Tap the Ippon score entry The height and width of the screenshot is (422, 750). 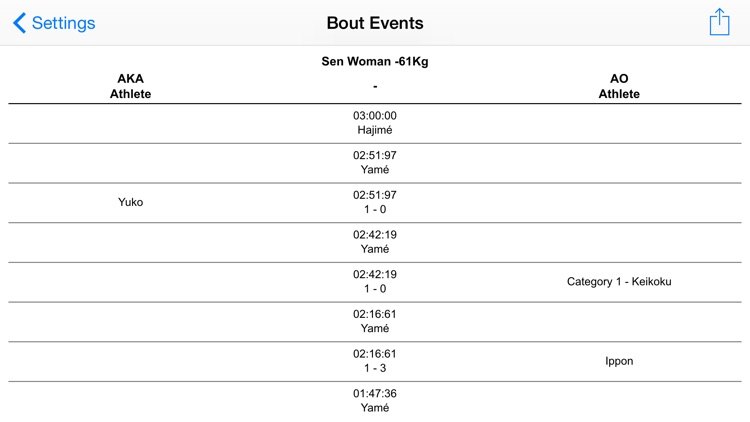point(619,361)
